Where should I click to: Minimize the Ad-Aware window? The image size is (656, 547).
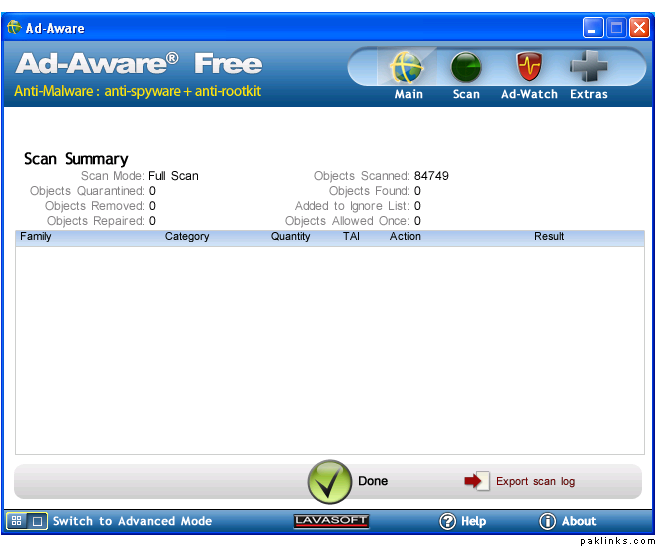pyautogui.click(x=594, y=28)
